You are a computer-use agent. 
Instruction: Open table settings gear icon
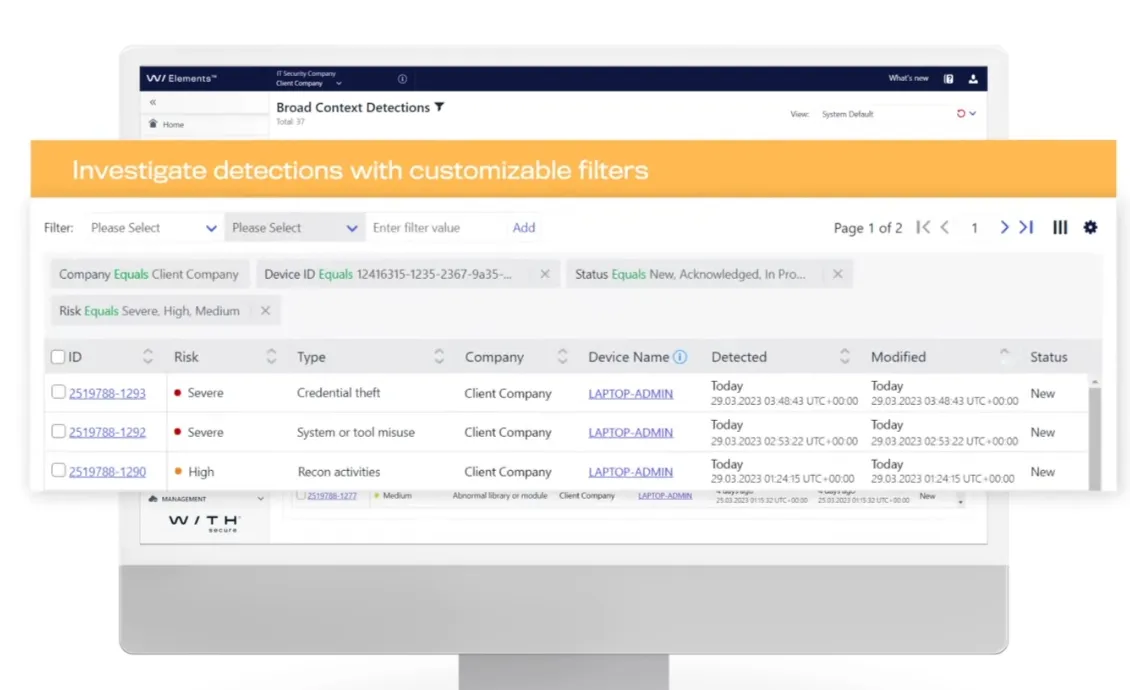[x=1090, y=227]
